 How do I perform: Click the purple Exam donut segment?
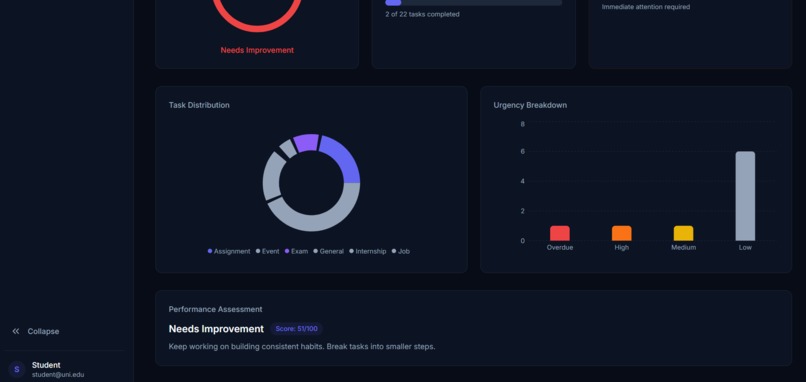(x=306, y=142)
